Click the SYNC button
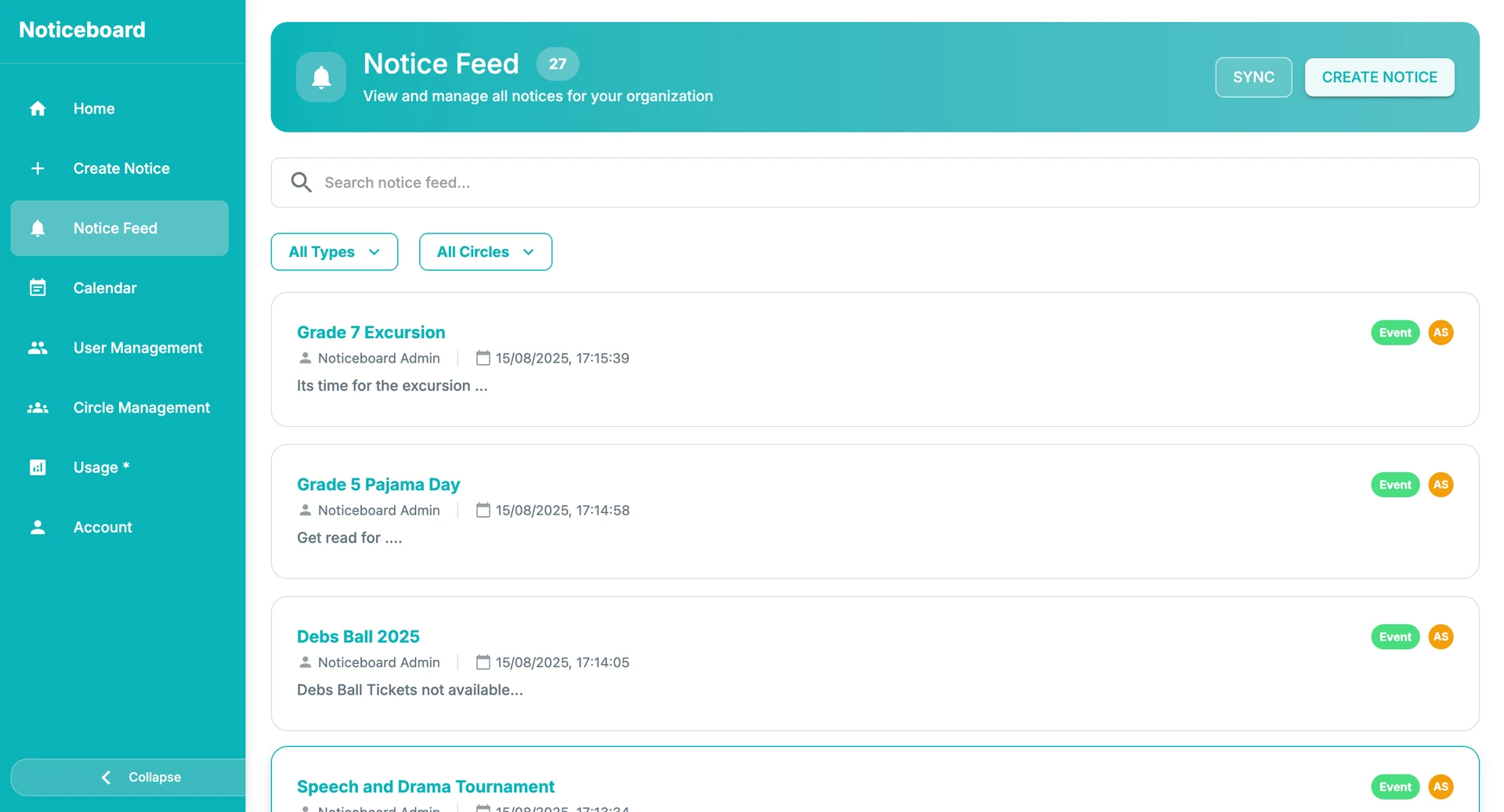 (x=1253, y=78)
